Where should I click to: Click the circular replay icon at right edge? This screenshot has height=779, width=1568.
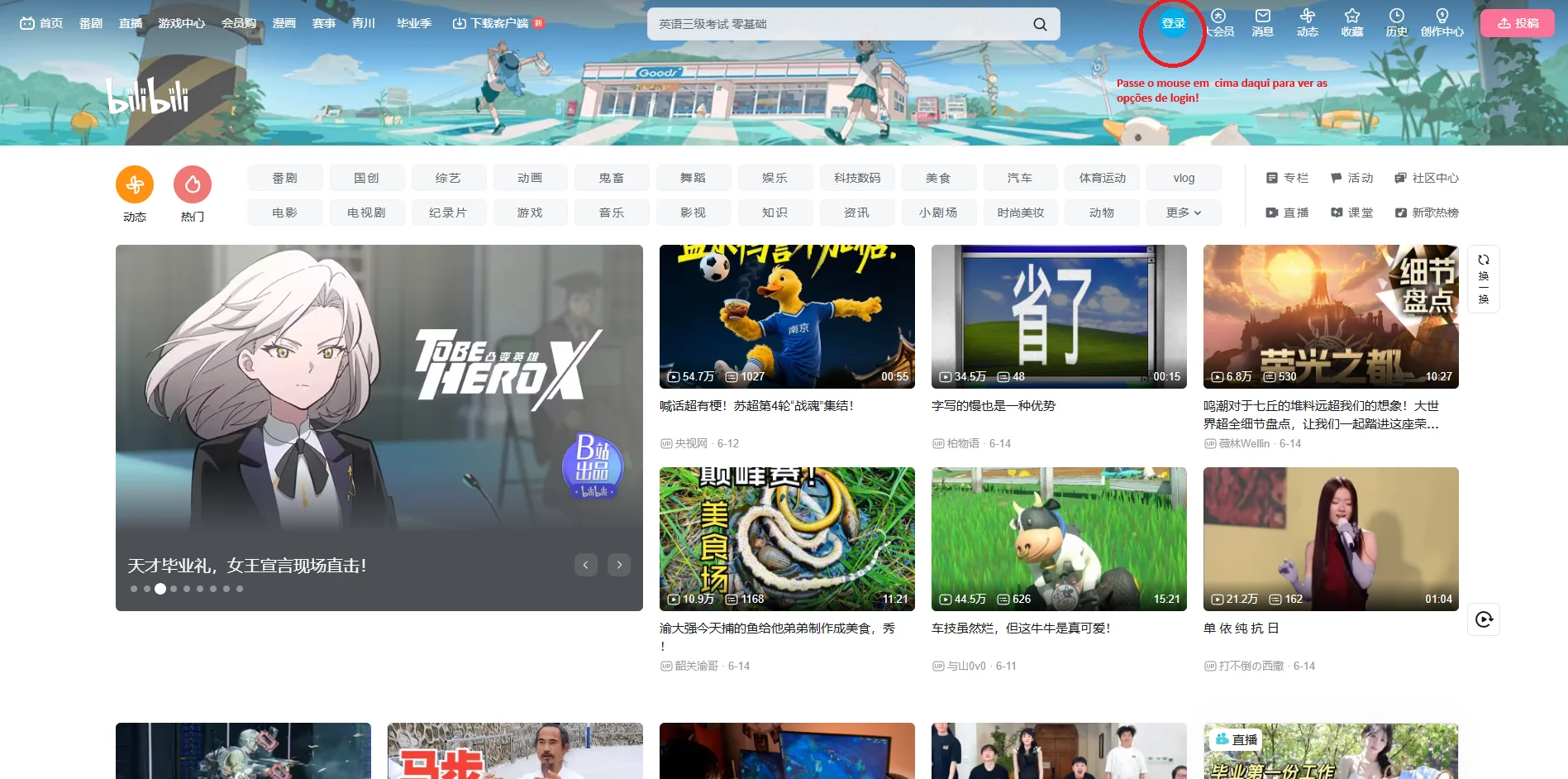pos(1484,619)
